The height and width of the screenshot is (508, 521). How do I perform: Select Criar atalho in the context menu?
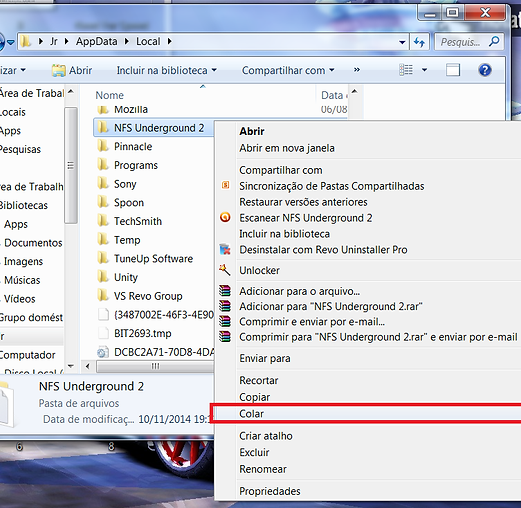(x=368, y=436)
